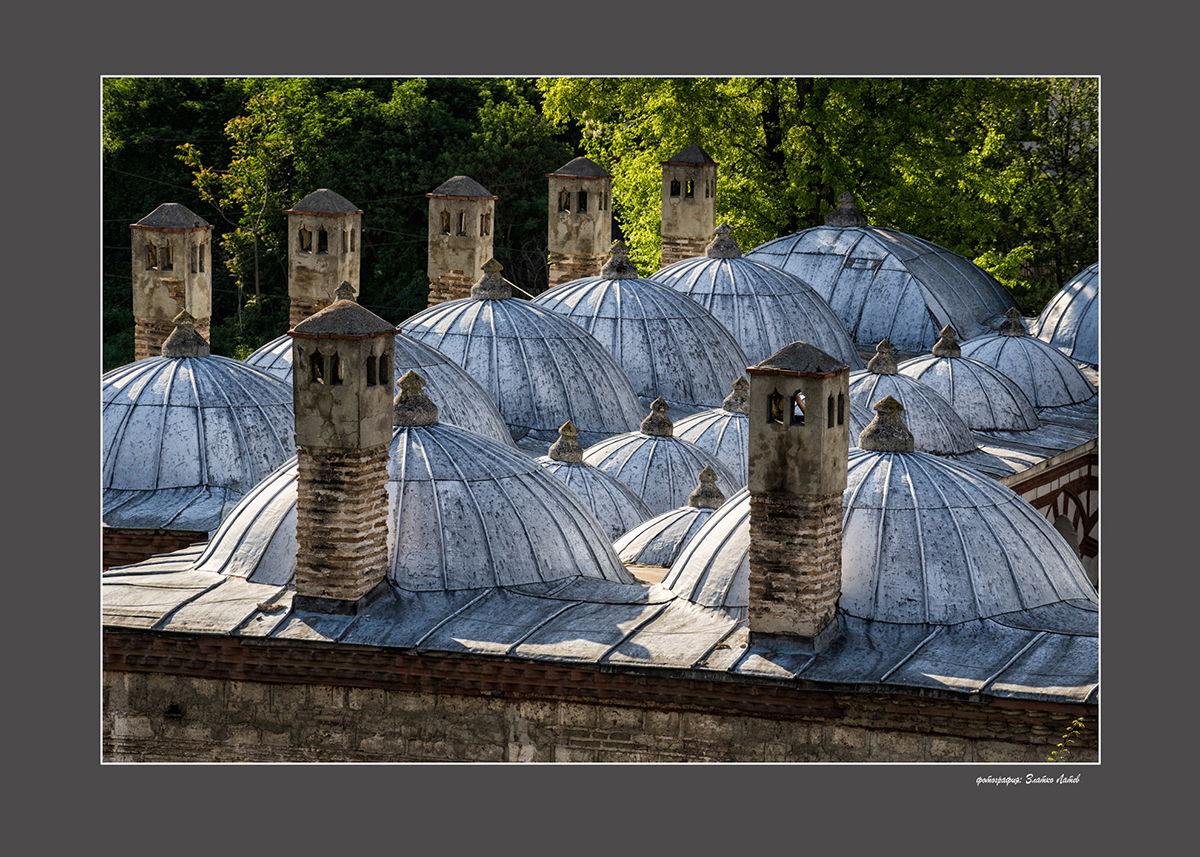Click the partial dome cut off at right edge

[1073, 315]
